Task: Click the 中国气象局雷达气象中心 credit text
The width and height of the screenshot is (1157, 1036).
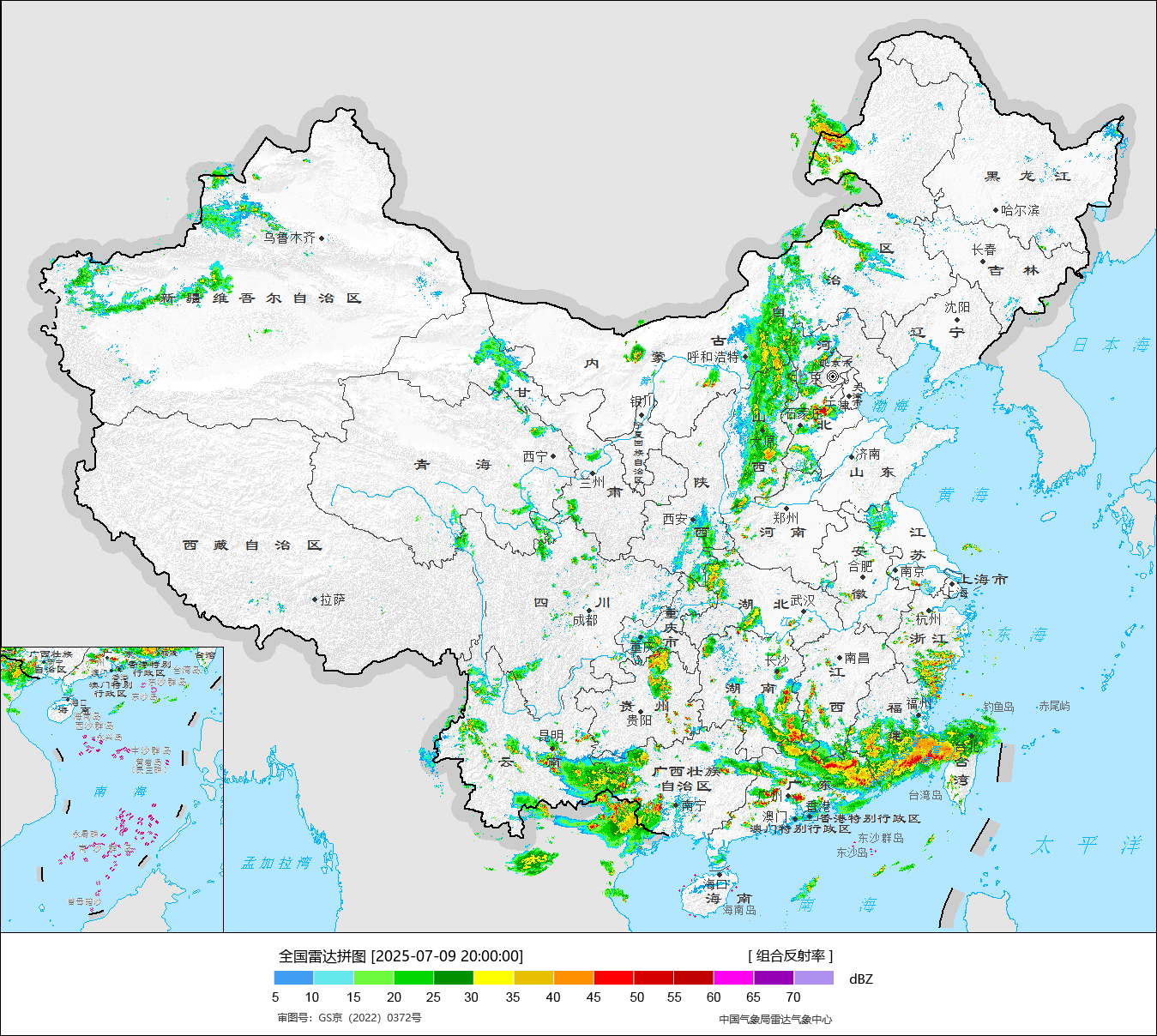Action: (x=774, y=1019)
